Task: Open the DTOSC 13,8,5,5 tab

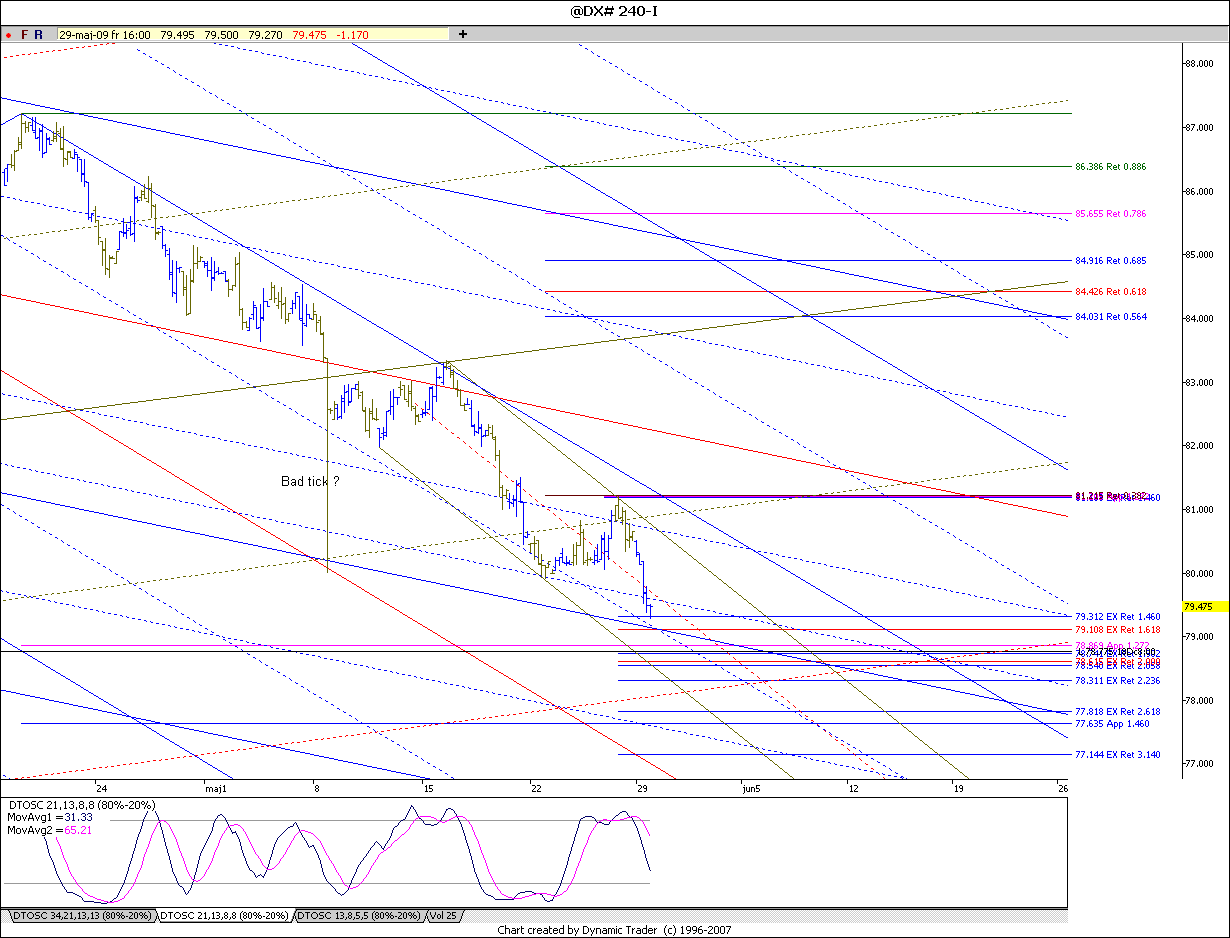Action: pos(358,916)
